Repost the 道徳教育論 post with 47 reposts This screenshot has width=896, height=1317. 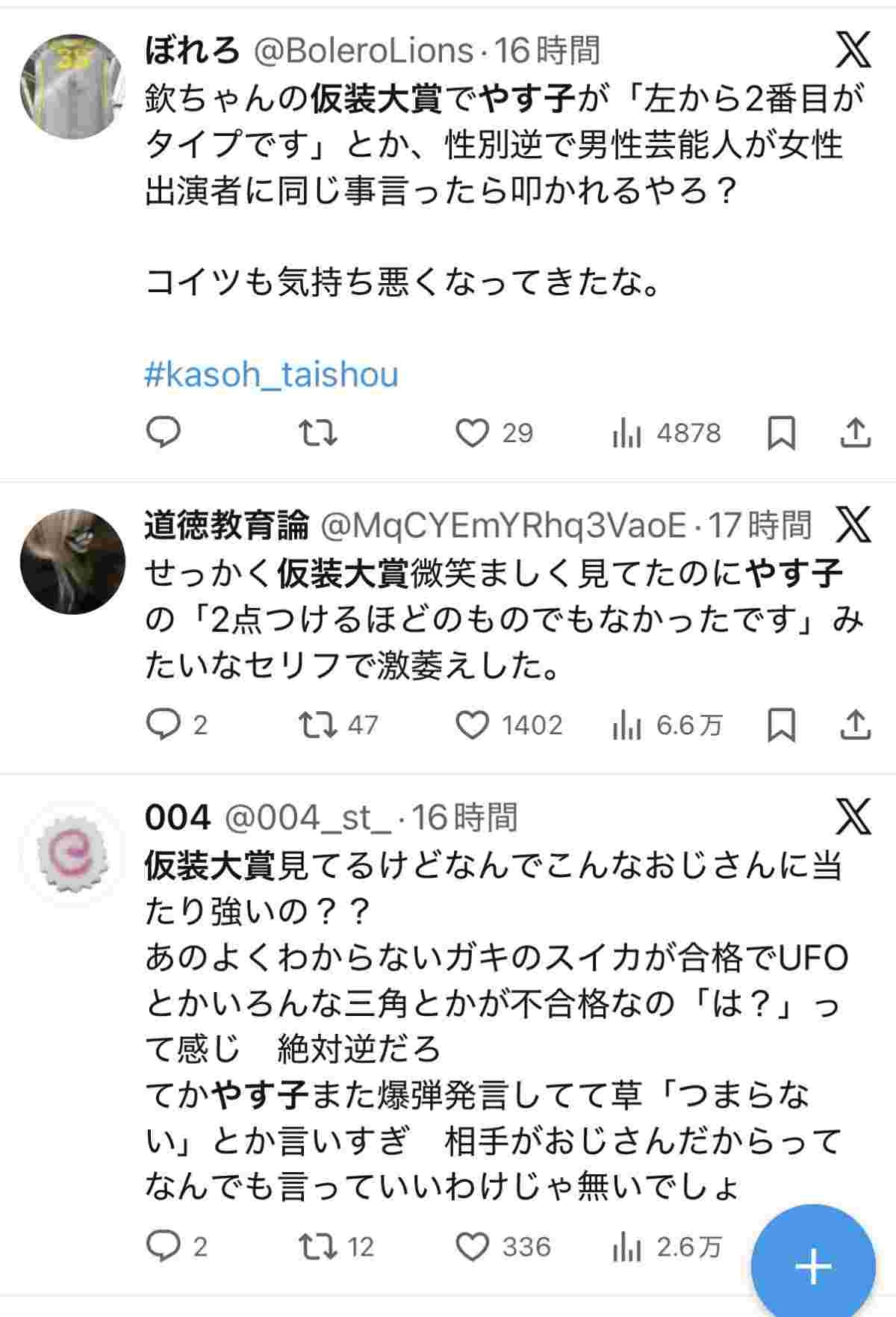coord(317,725)
